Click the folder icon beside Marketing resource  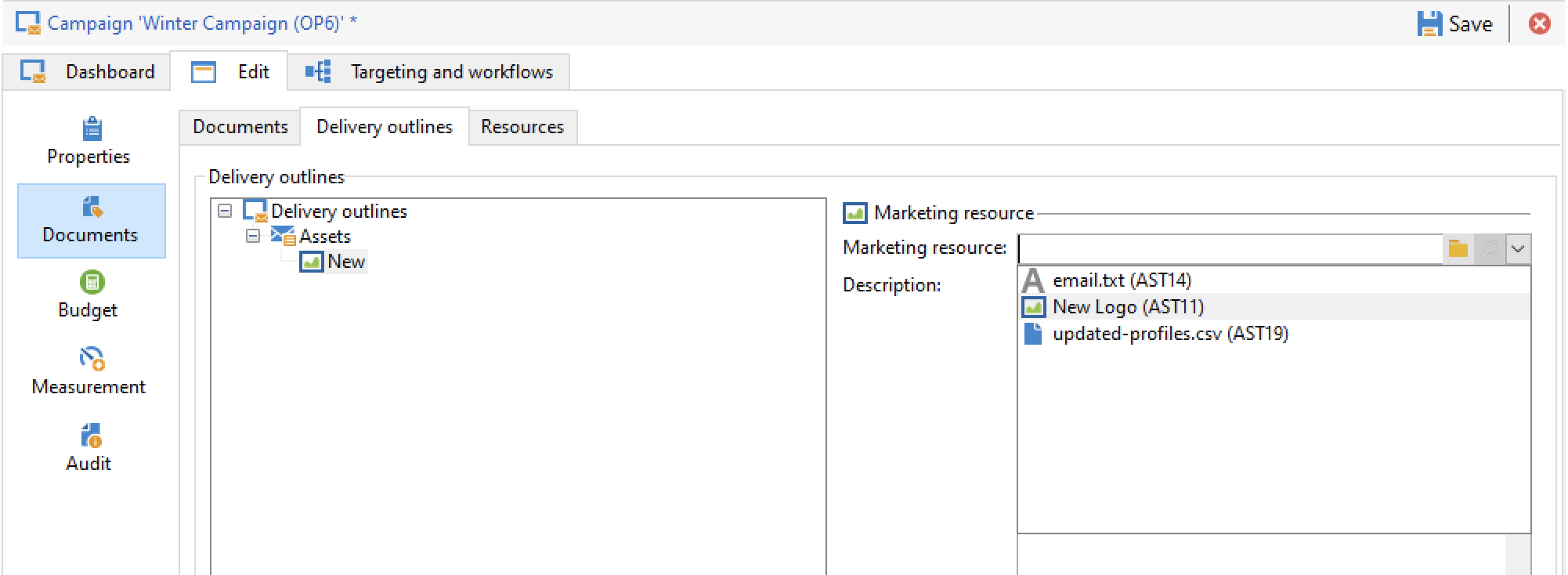[1458, 249]
